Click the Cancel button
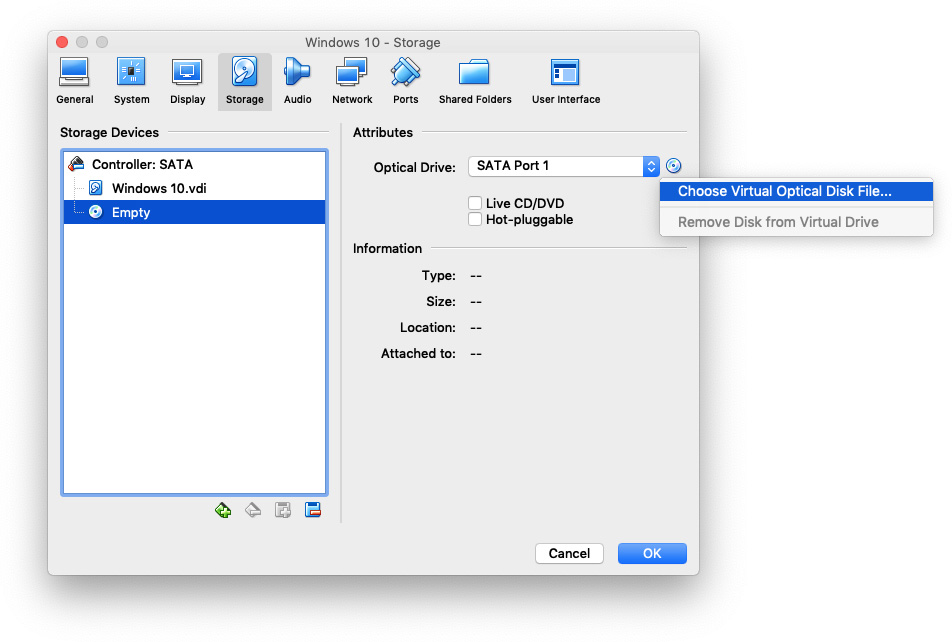 coord(569,553)
